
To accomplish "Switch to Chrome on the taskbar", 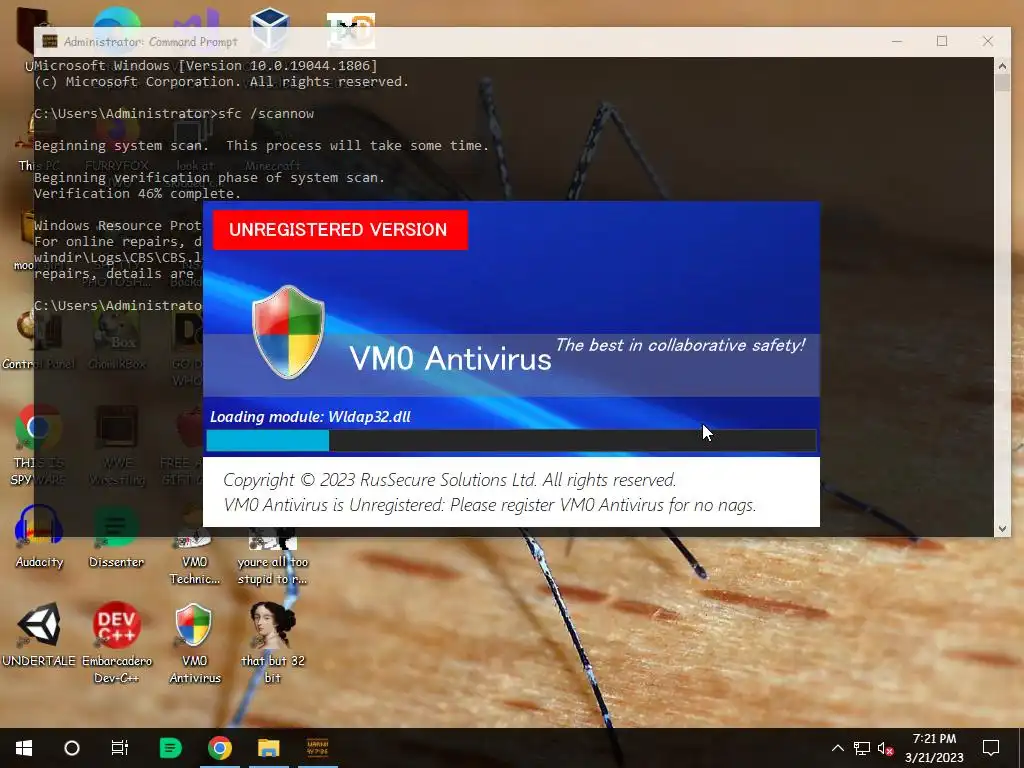I will [x=220, y=748].
